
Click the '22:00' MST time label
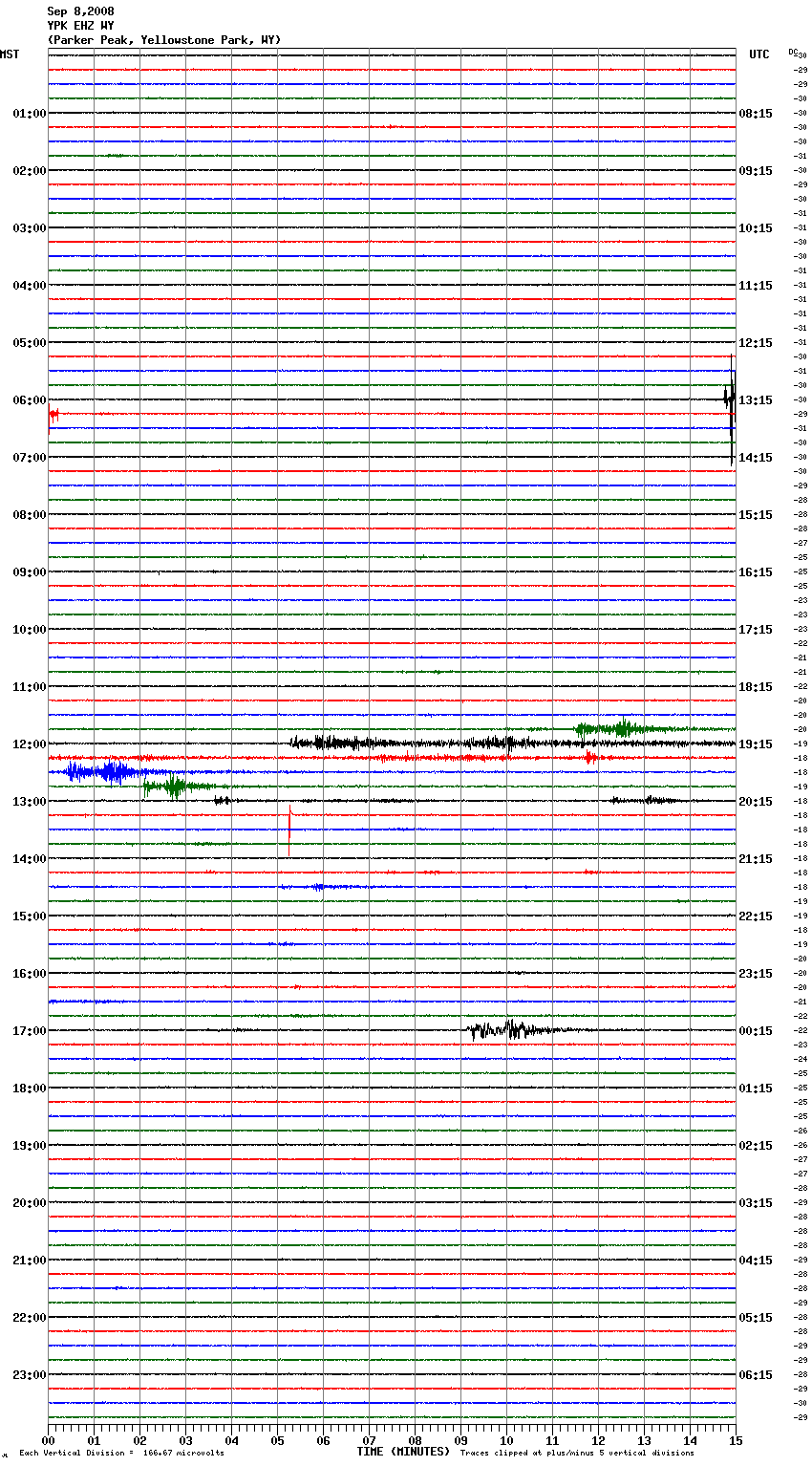(x=30, y=1318)
